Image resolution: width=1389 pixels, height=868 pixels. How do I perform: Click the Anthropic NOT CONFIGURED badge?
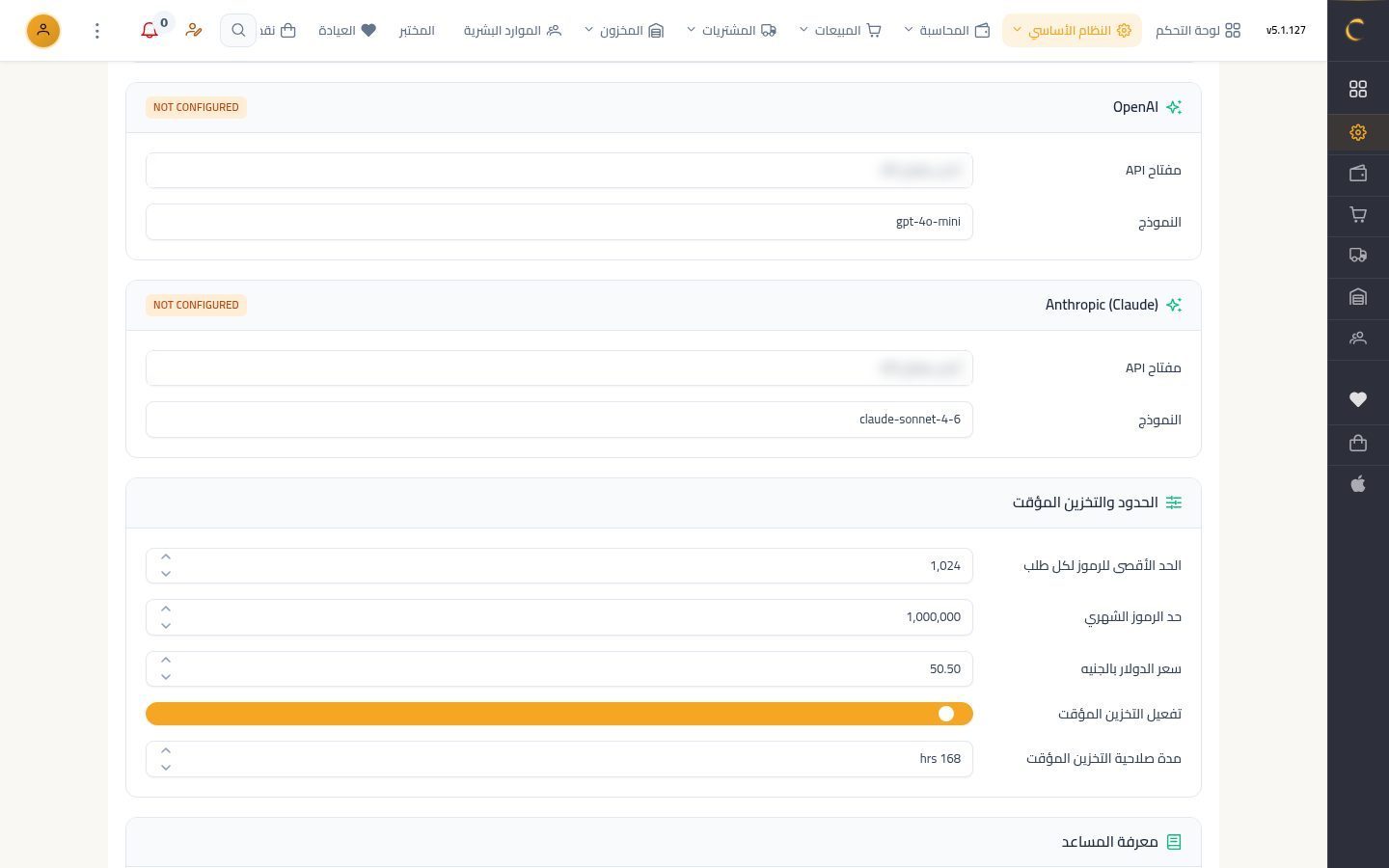tap(196, 305)
